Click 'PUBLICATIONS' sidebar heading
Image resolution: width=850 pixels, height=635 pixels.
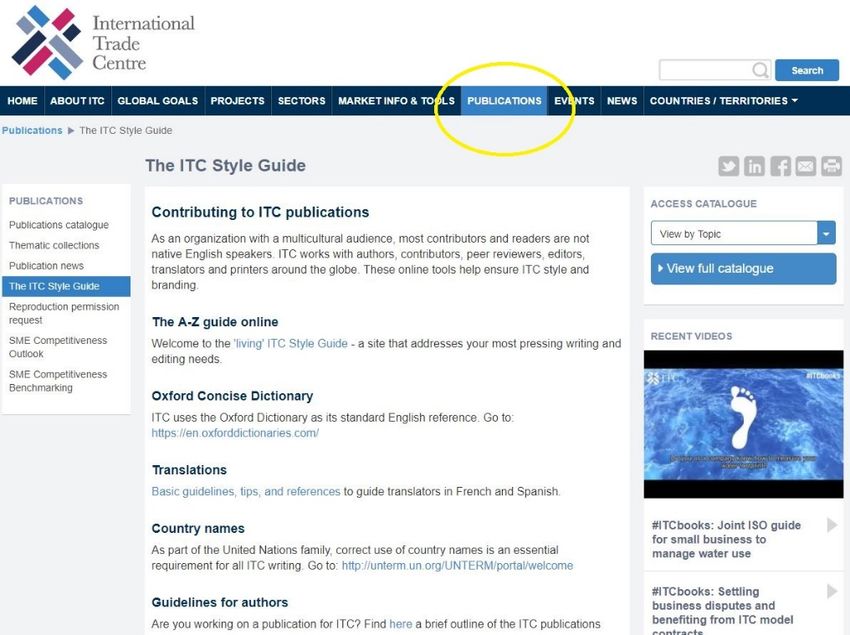pyautogui.click(x=46, y=201)
